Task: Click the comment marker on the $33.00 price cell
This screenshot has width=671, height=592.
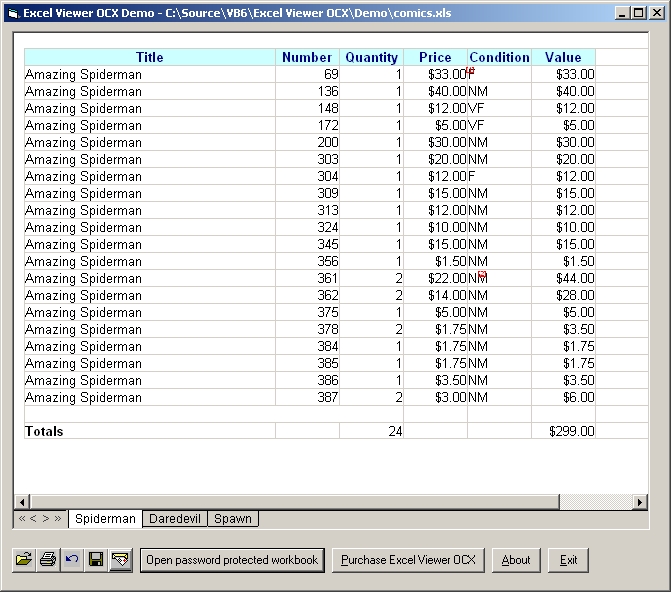Action: click(x=471, y=70)
